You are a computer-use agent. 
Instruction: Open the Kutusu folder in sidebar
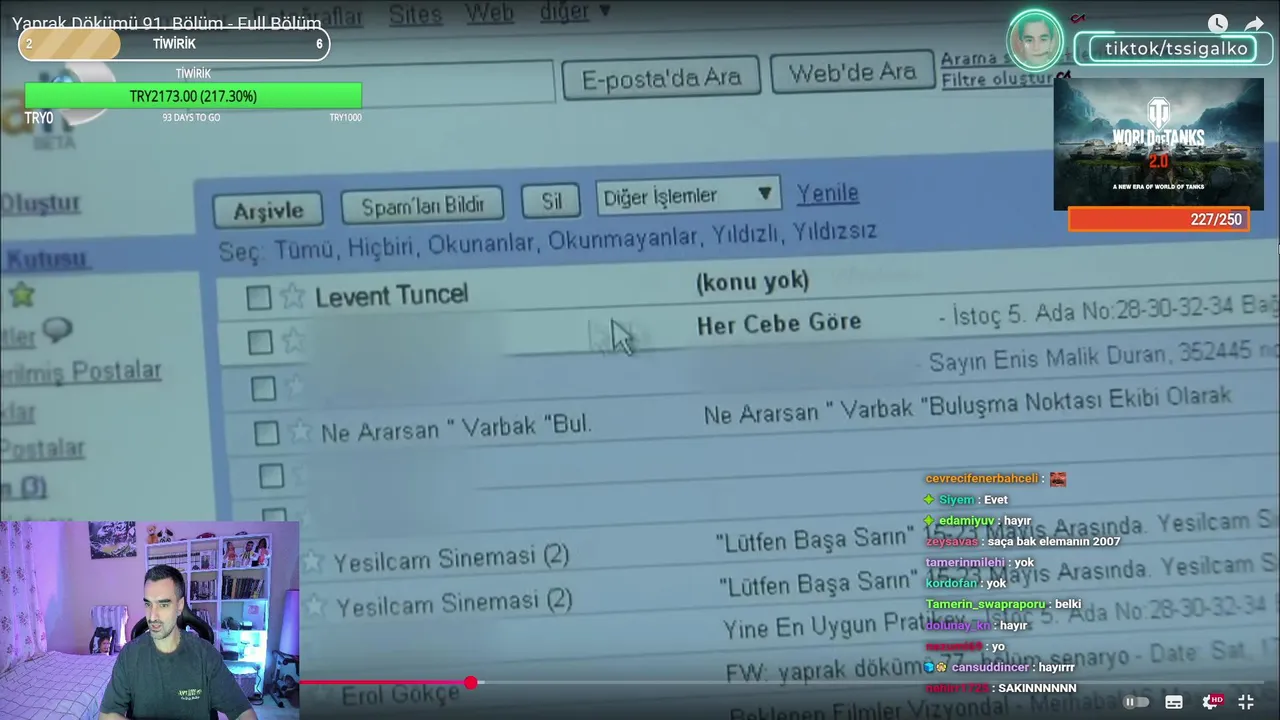[46, 258]
